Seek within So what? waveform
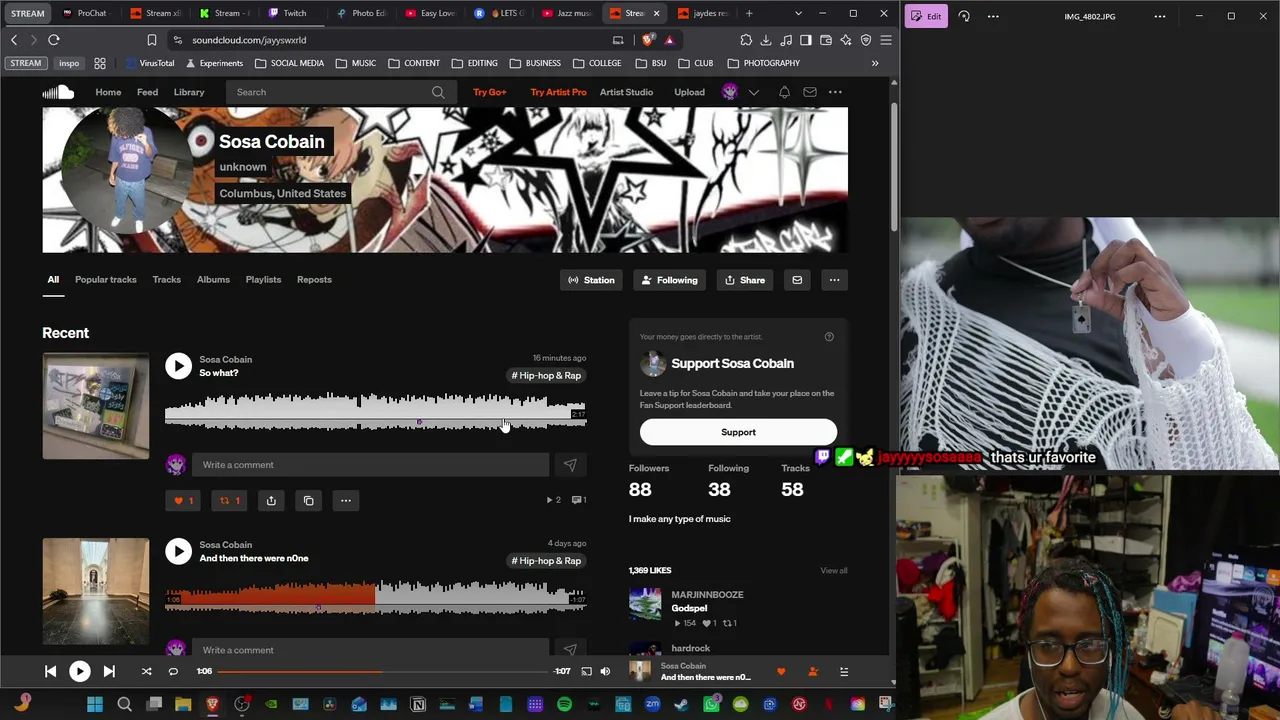This screenshot has height=720, width=1280. 375,412
